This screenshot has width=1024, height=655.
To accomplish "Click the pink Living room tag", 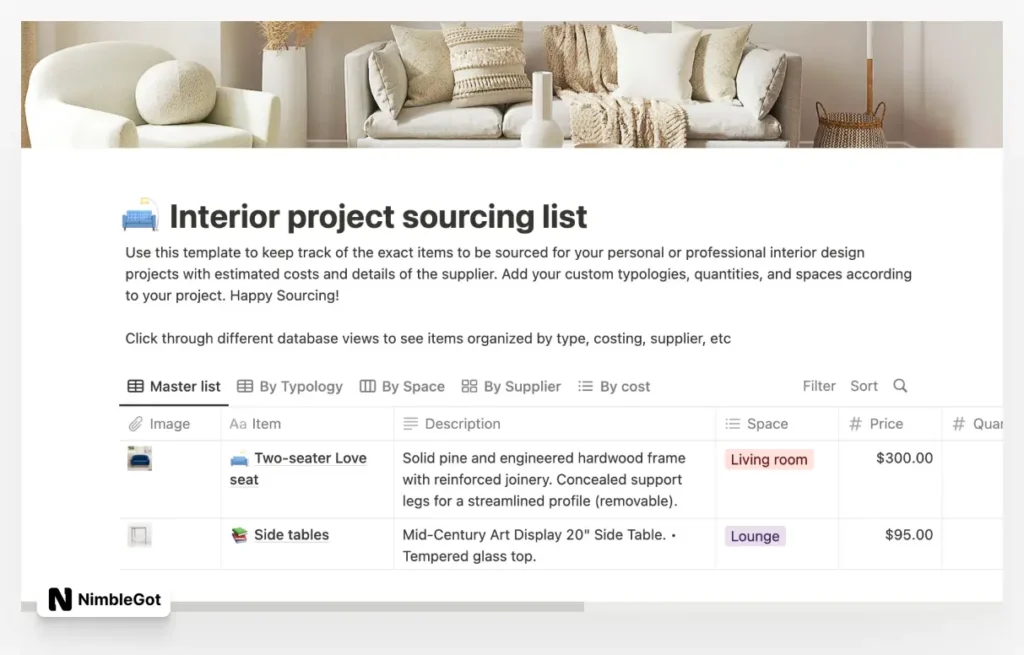I will pyautogui.click(x=768, y=460).
